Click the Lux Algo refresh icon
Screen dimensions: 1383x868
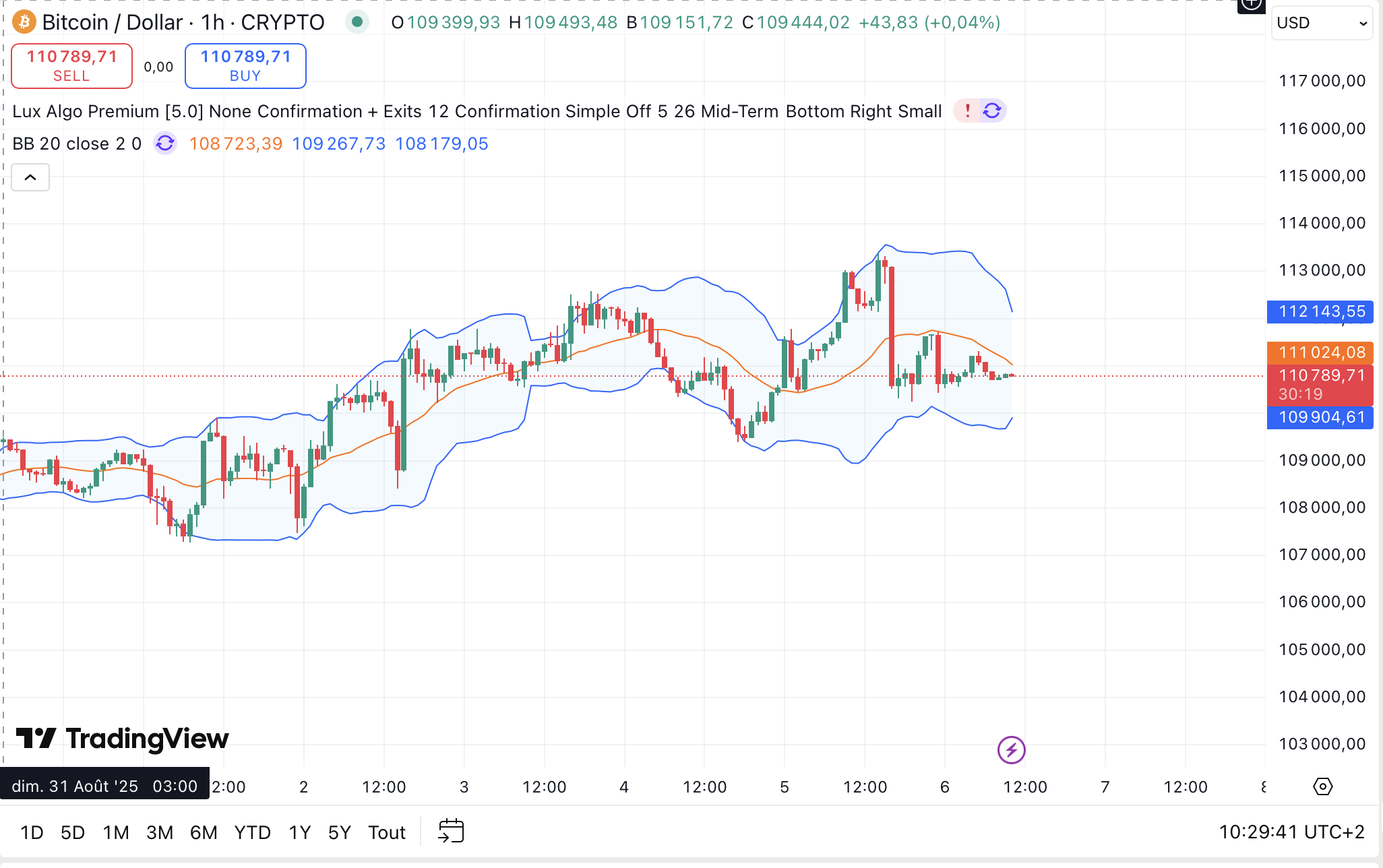point(992,111)
